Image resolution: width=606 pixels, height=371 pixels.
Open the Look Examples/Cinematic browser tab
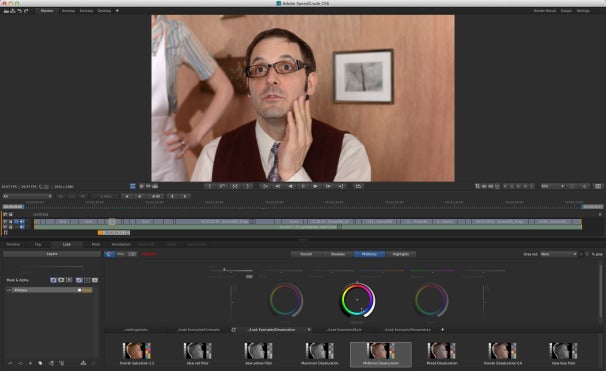tap(199, 330)
